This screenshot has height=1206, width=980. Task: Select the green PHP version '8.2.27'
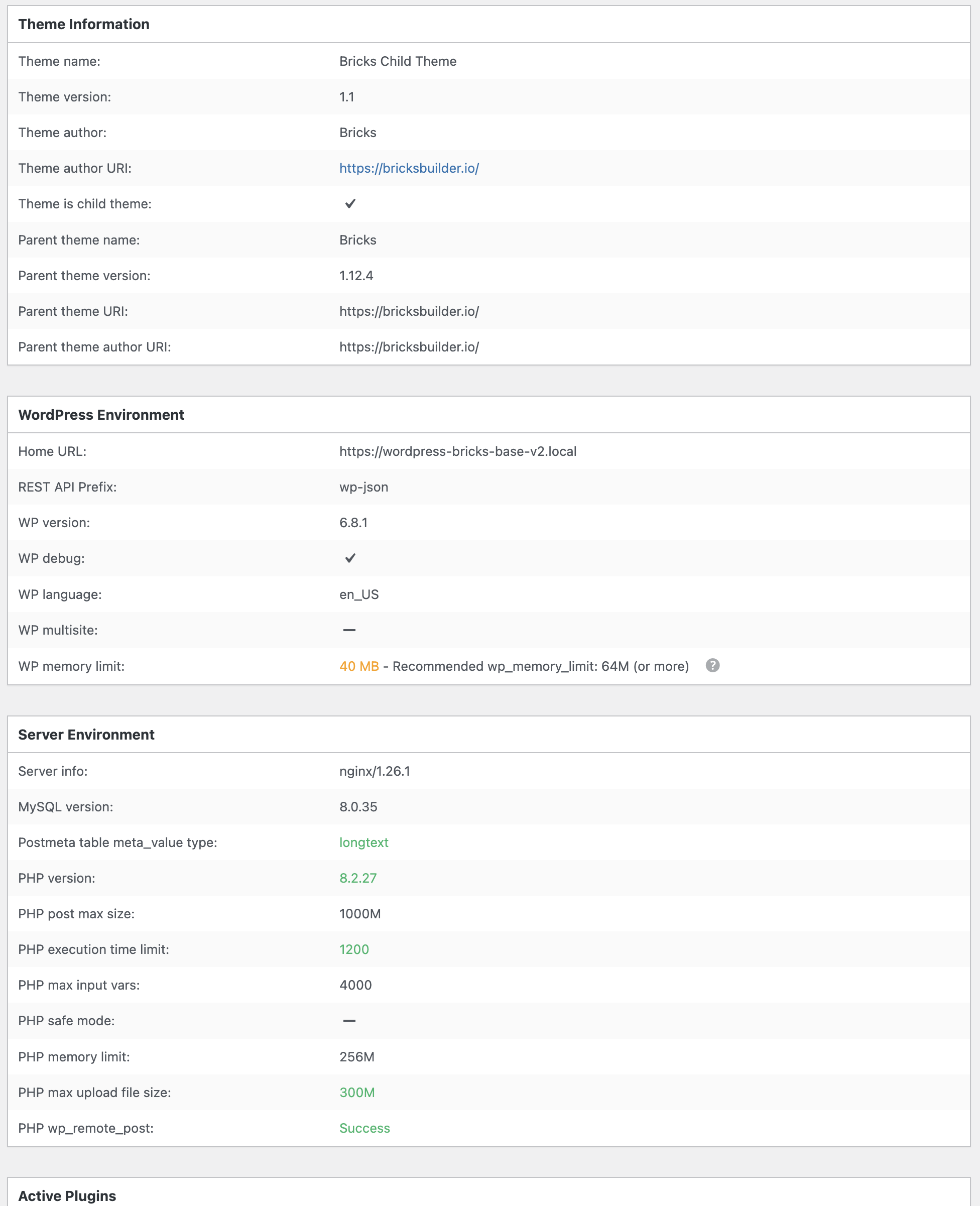[x=358, y=878]
